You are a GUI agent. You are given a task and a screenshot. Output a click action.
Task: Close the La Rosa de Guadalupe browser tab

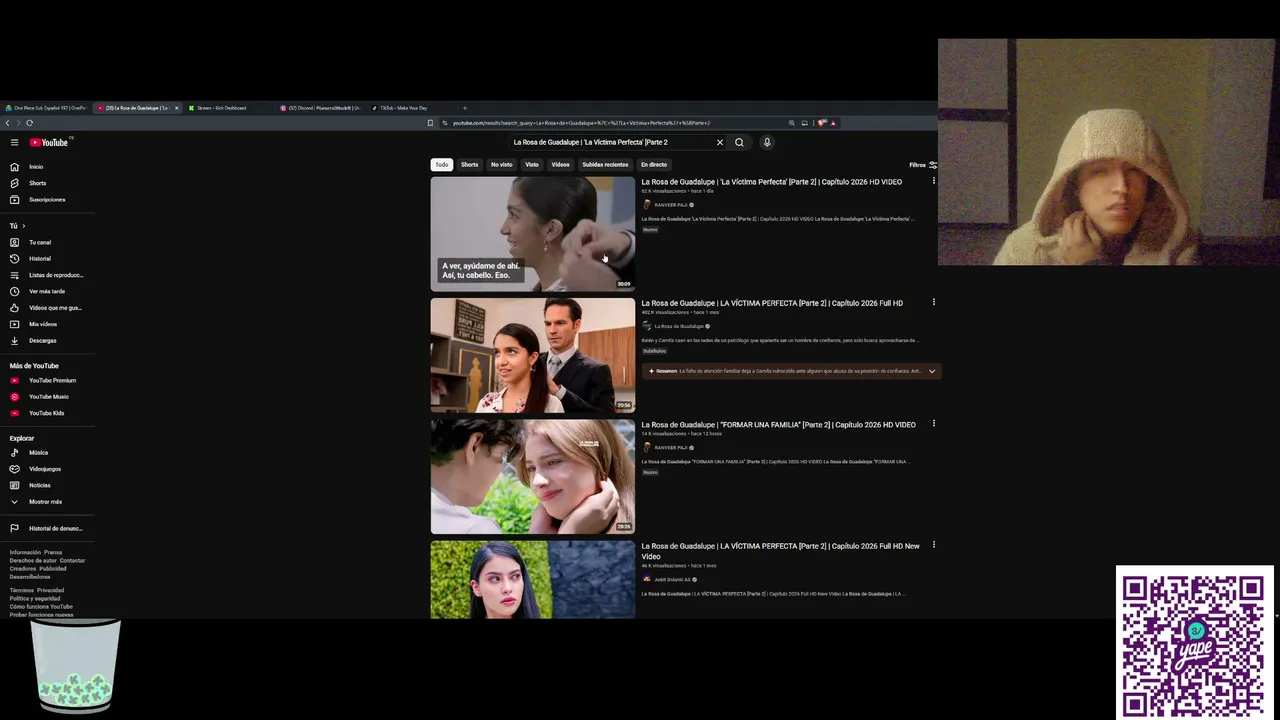pos(177,108)
